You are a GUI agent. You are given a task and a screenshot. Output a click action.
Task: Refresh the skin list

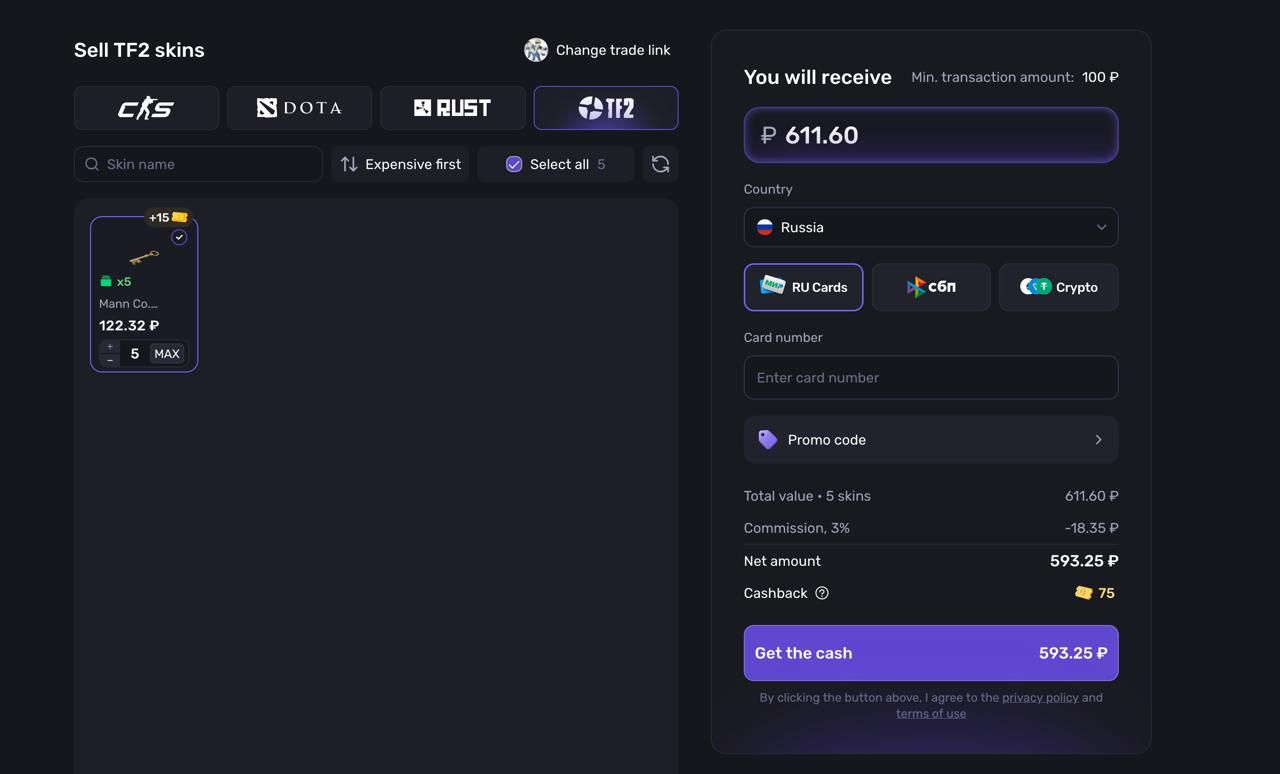[x=660, y=163]
